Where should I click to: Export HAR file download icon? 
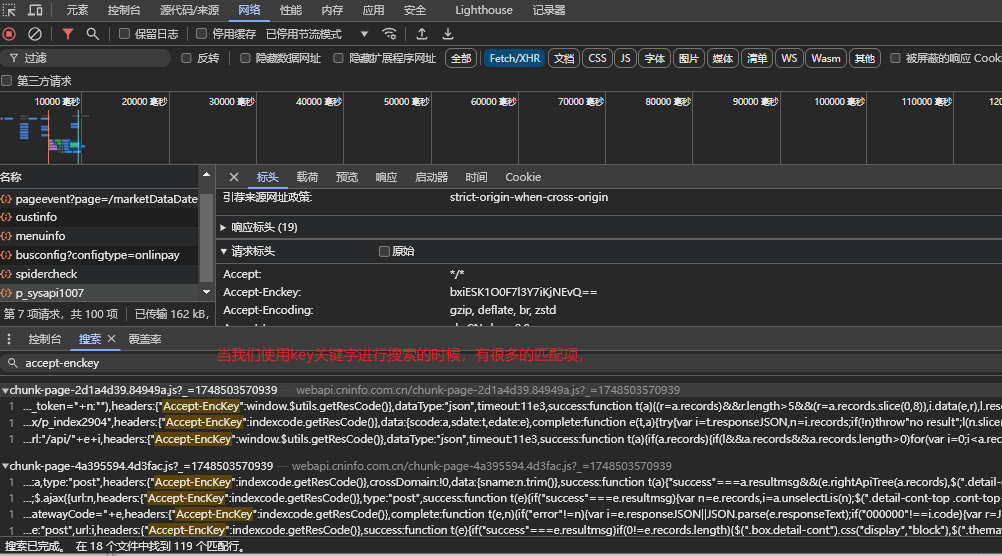pyautogui.click(x=448, y=34)
